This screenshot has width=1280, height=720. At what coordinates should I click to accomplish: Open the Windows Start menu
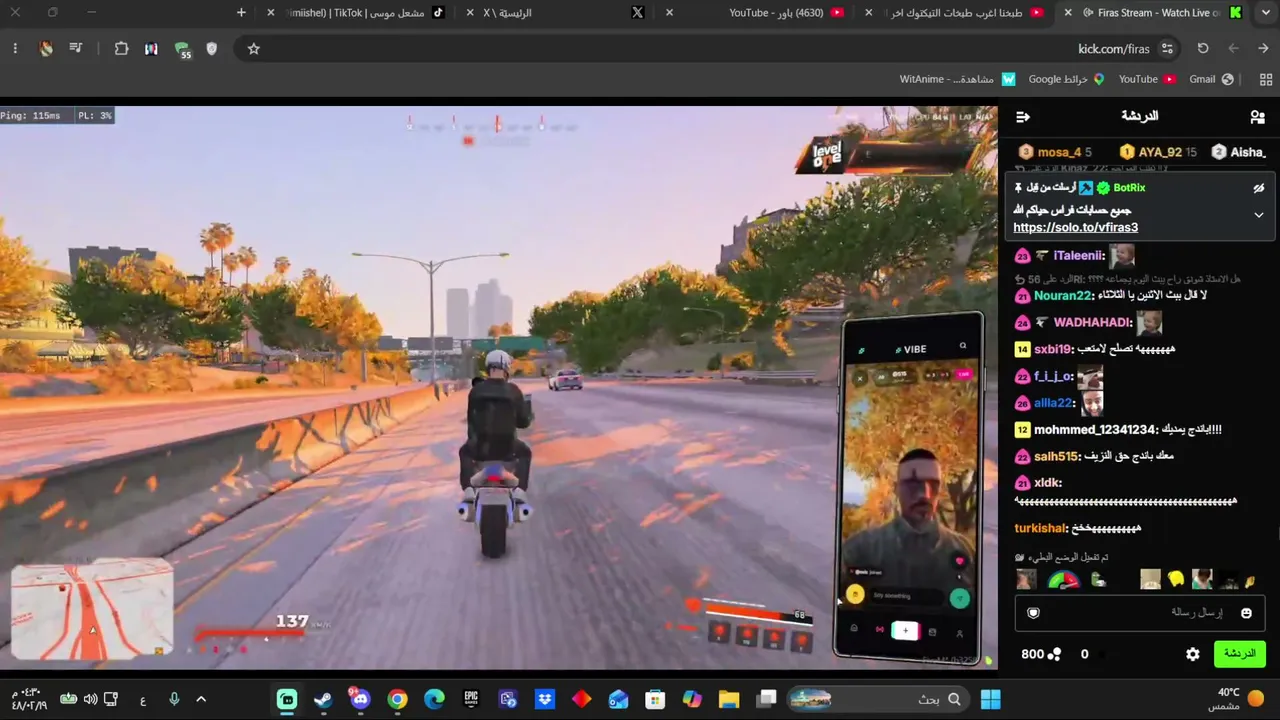click(x=991, y=699)
